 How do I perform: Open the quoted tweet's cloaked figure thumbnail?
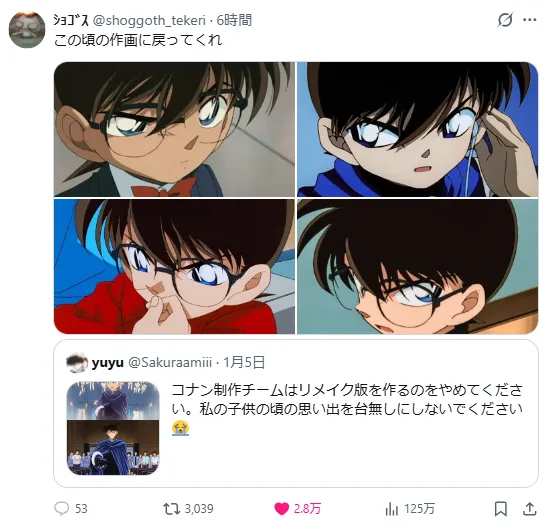[x=113, y=428]
